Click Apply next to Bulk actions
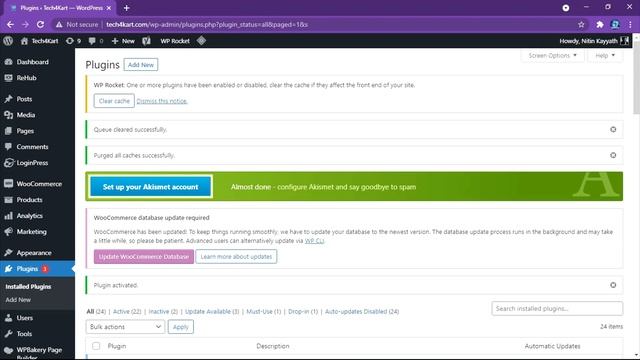 (180, 327)
